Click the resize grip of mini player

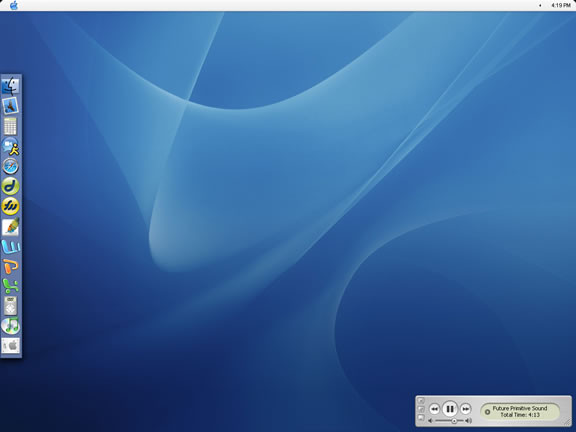pos(568,422)
